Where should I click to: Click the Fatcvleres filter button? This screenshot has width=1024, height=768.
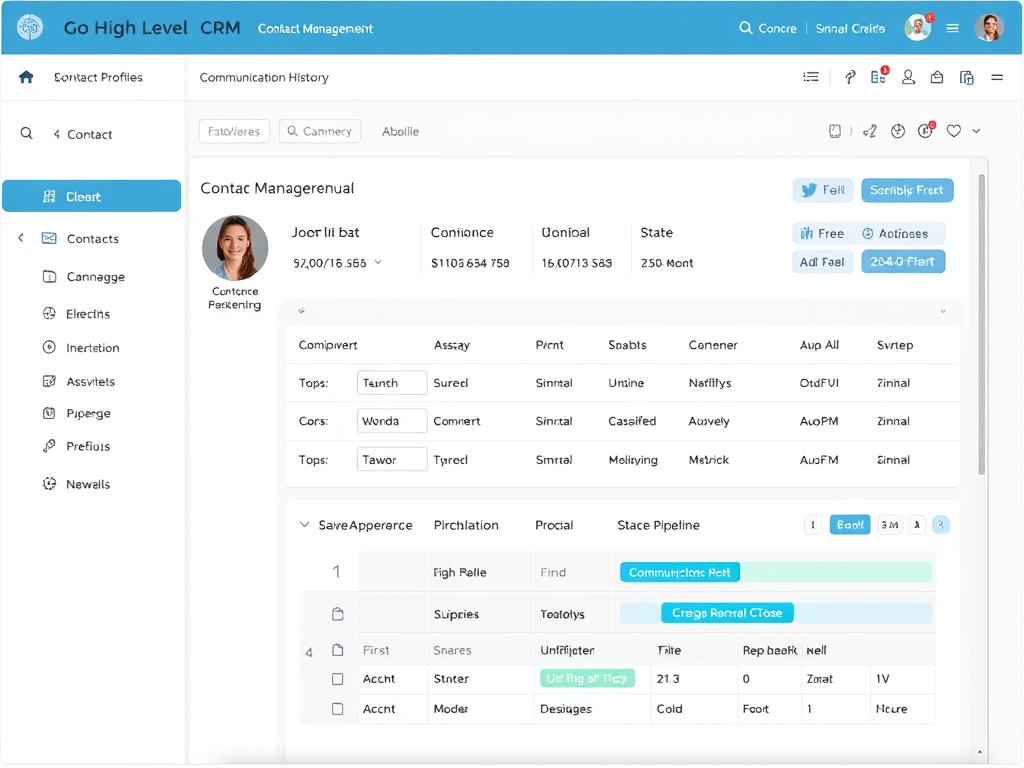[x=234, y=131]
